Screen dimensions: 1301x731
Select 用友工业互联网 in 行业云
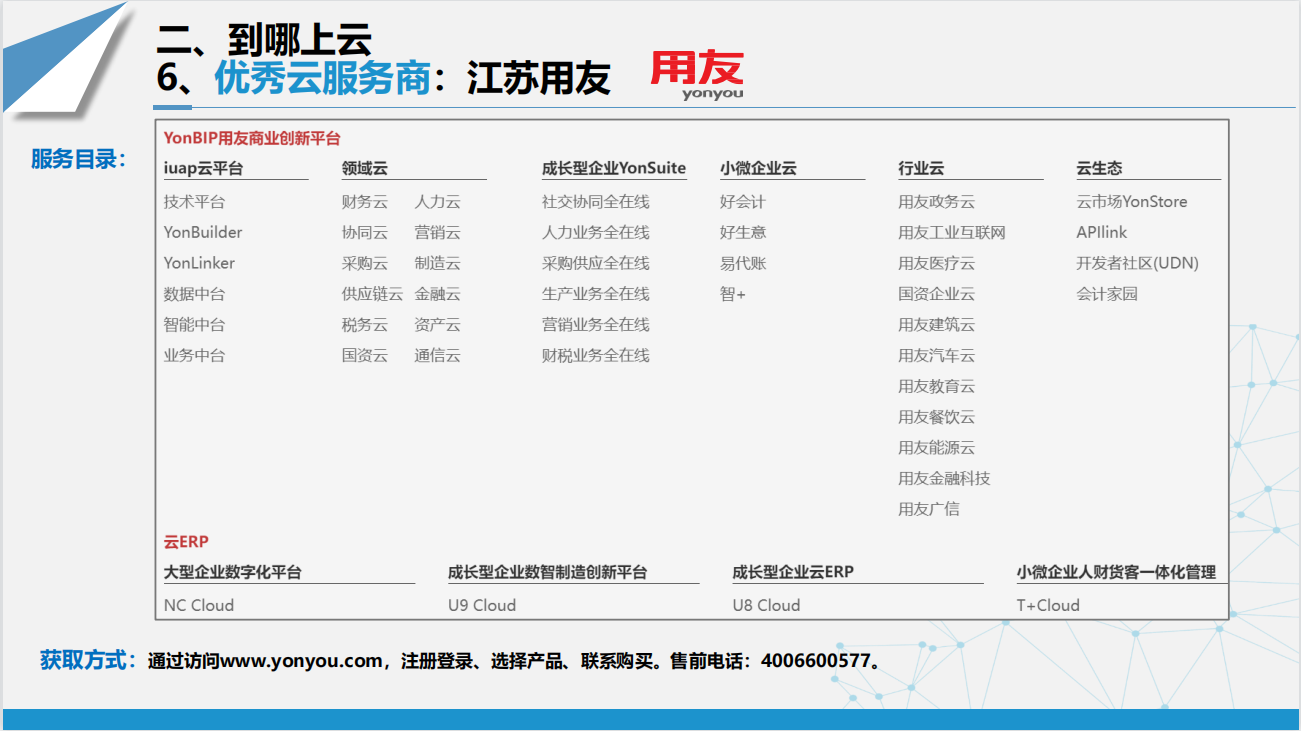pyautogui.click(x=951, y=233)
